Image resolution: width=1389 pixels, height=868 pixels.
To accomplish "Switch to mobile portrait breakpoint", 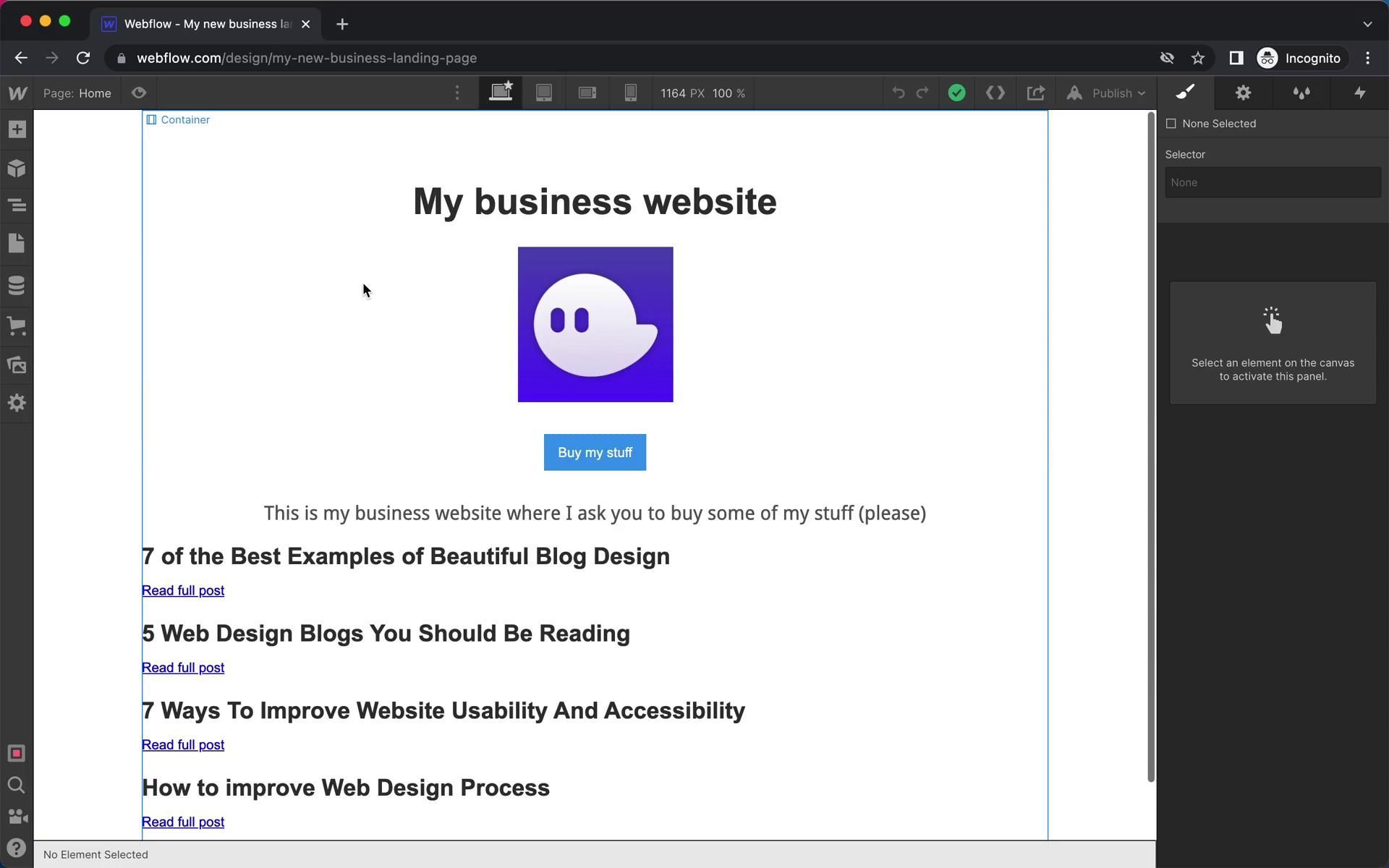I will (x=630, y=93).
